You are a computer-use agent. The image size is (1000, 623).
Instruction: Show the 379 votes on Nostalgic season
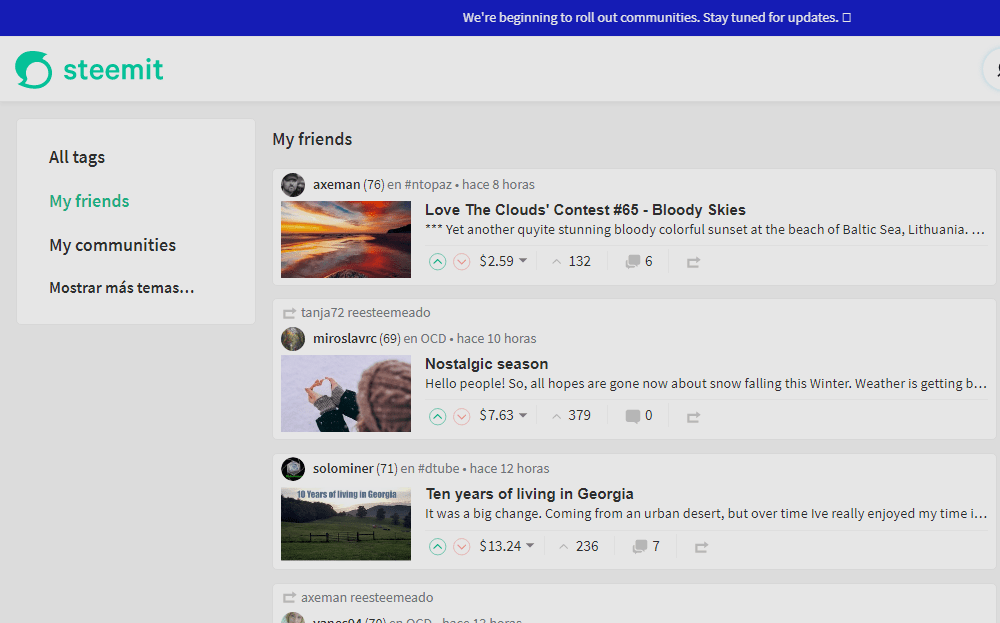[571, 416]
